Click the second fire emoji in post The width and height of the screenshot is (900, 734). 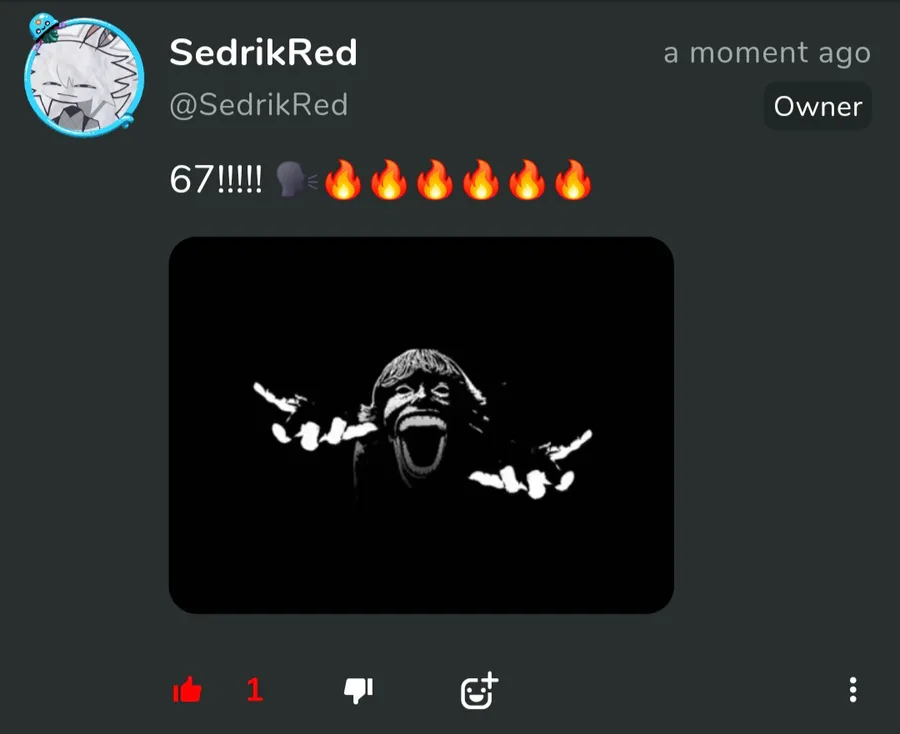(x=389, y=180)
